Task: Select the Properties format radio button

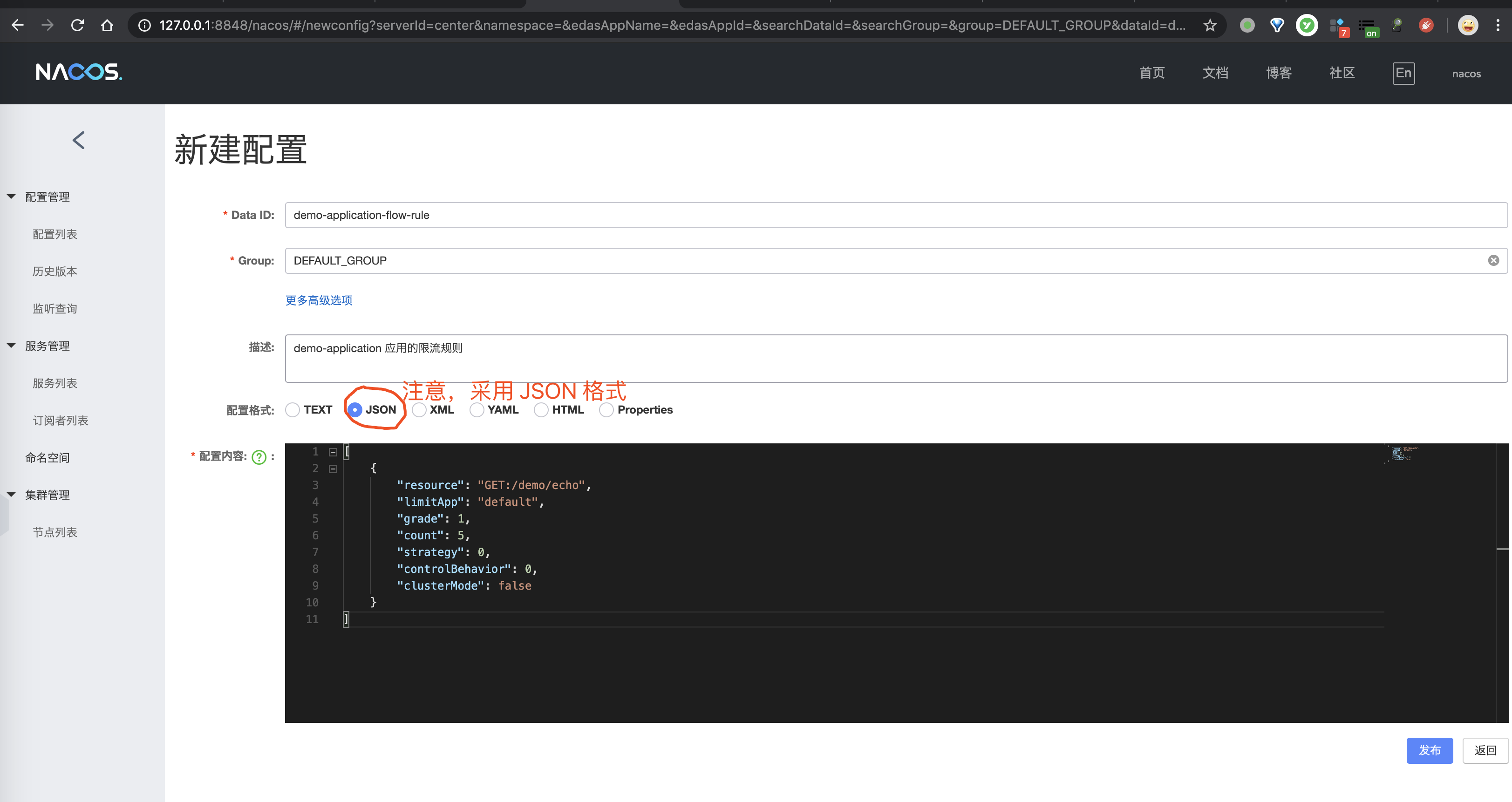Action: point(606,409)
